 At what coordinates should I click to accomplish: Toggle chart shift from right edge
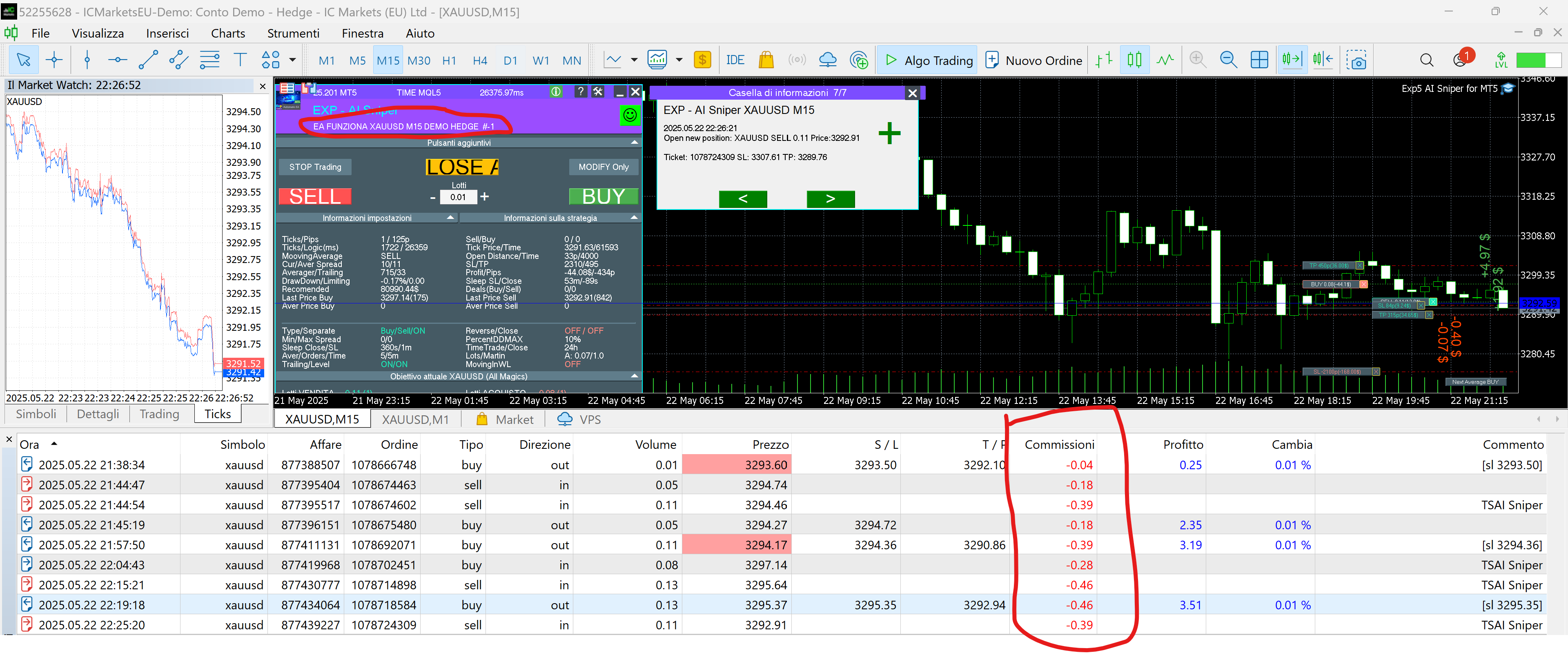(1323, 60)
